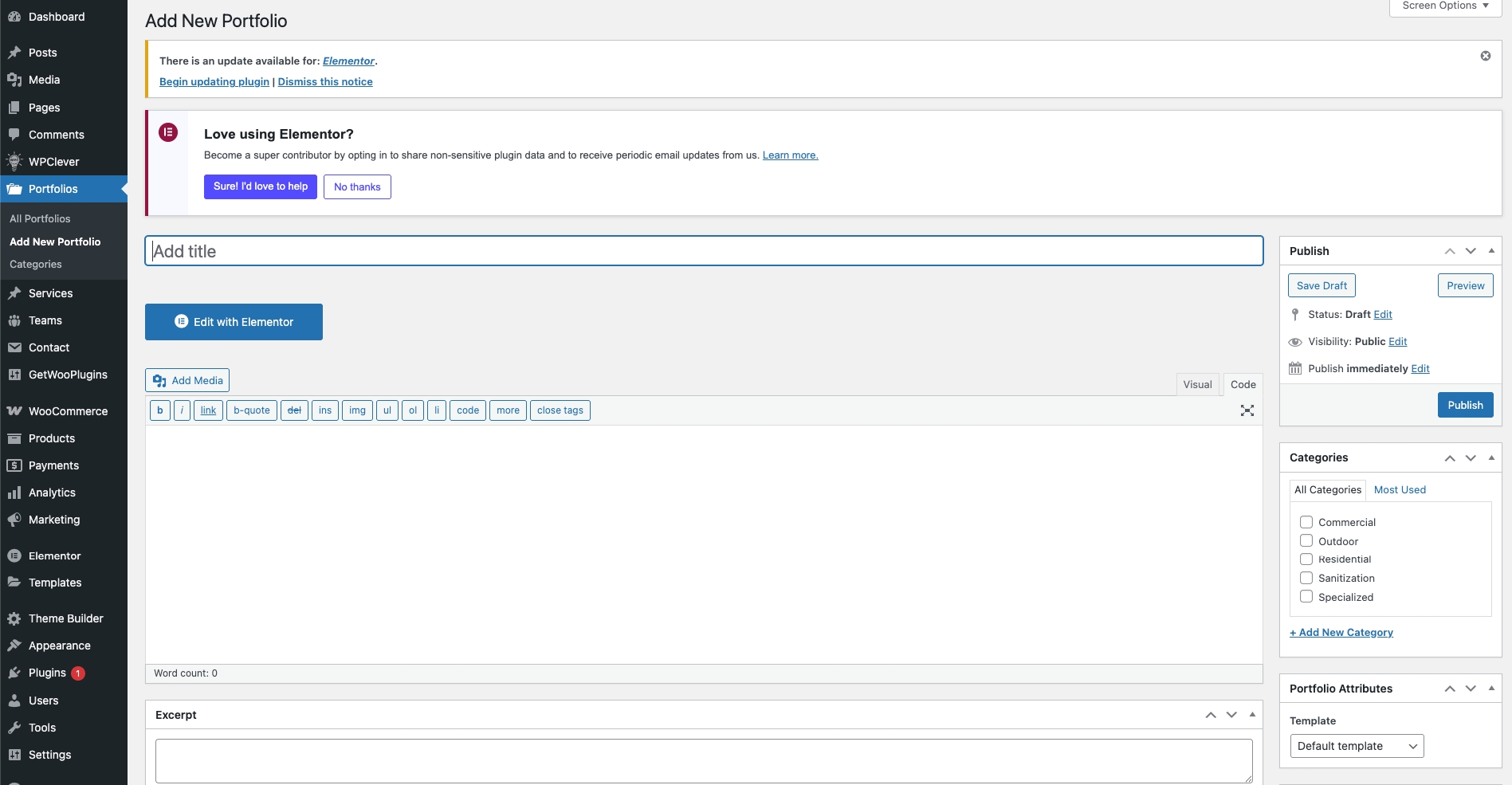Expand Screen Options panel
The image size is (1512, 785).
pos(1445,6)
